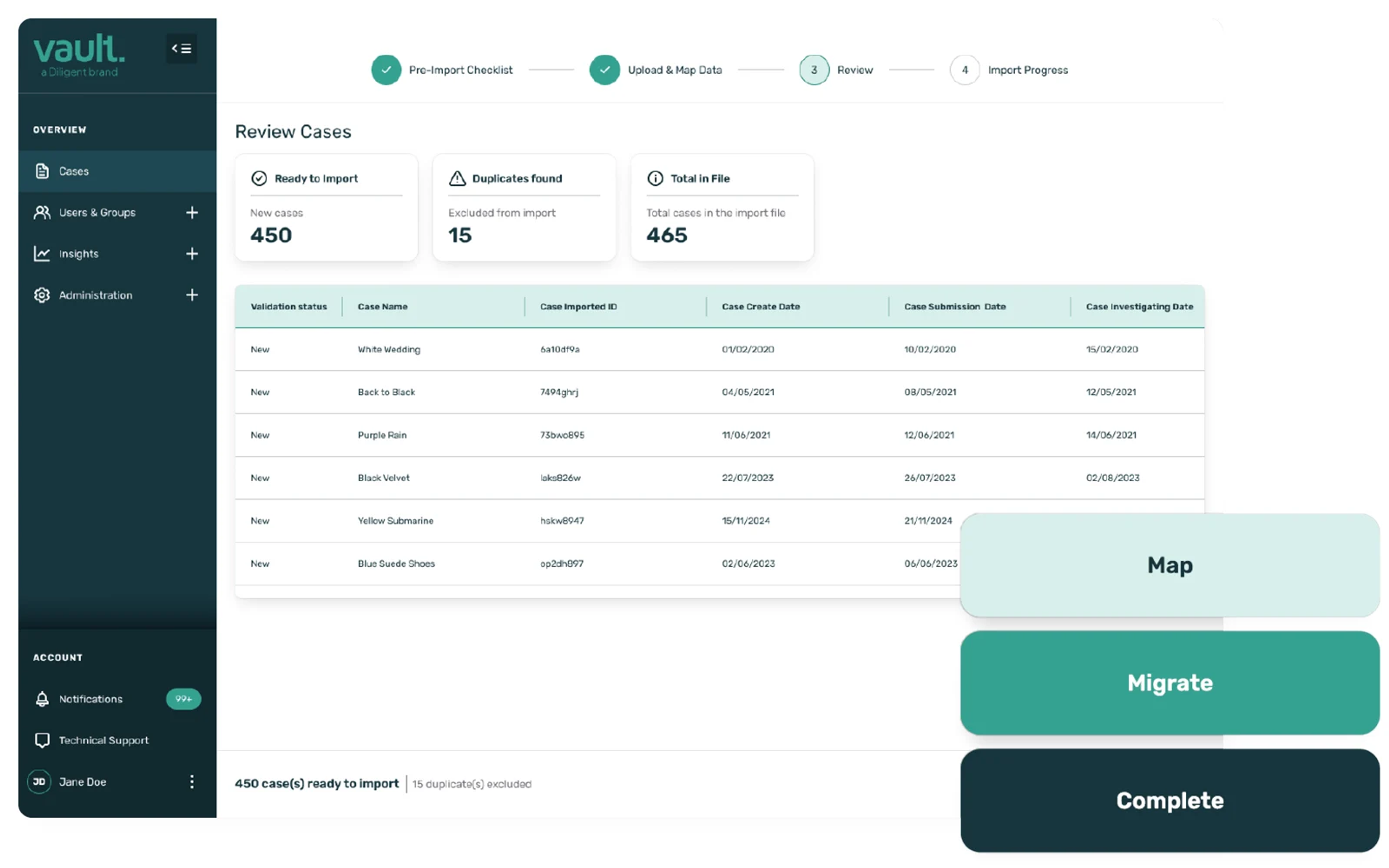
Task: Click the Import Progress step label
Action: (x=1027, y=70)
